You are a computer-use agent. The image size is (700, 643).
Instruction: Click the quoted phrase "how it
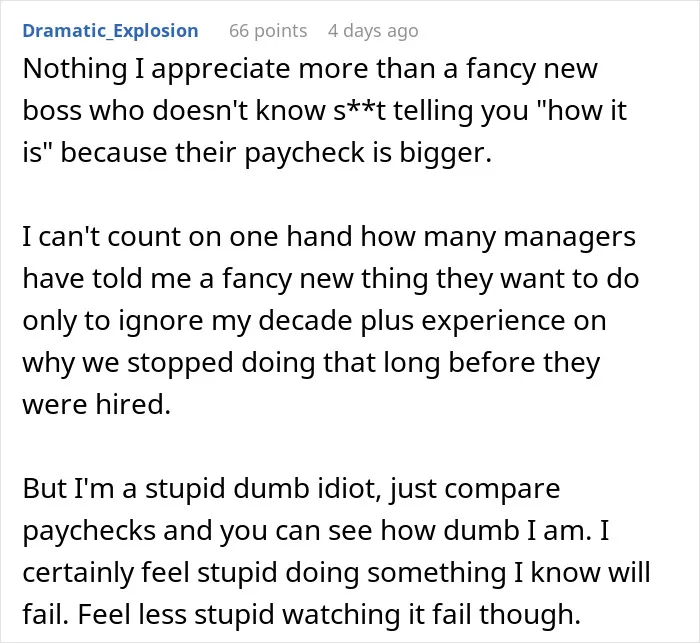click(x=582, y=111)
